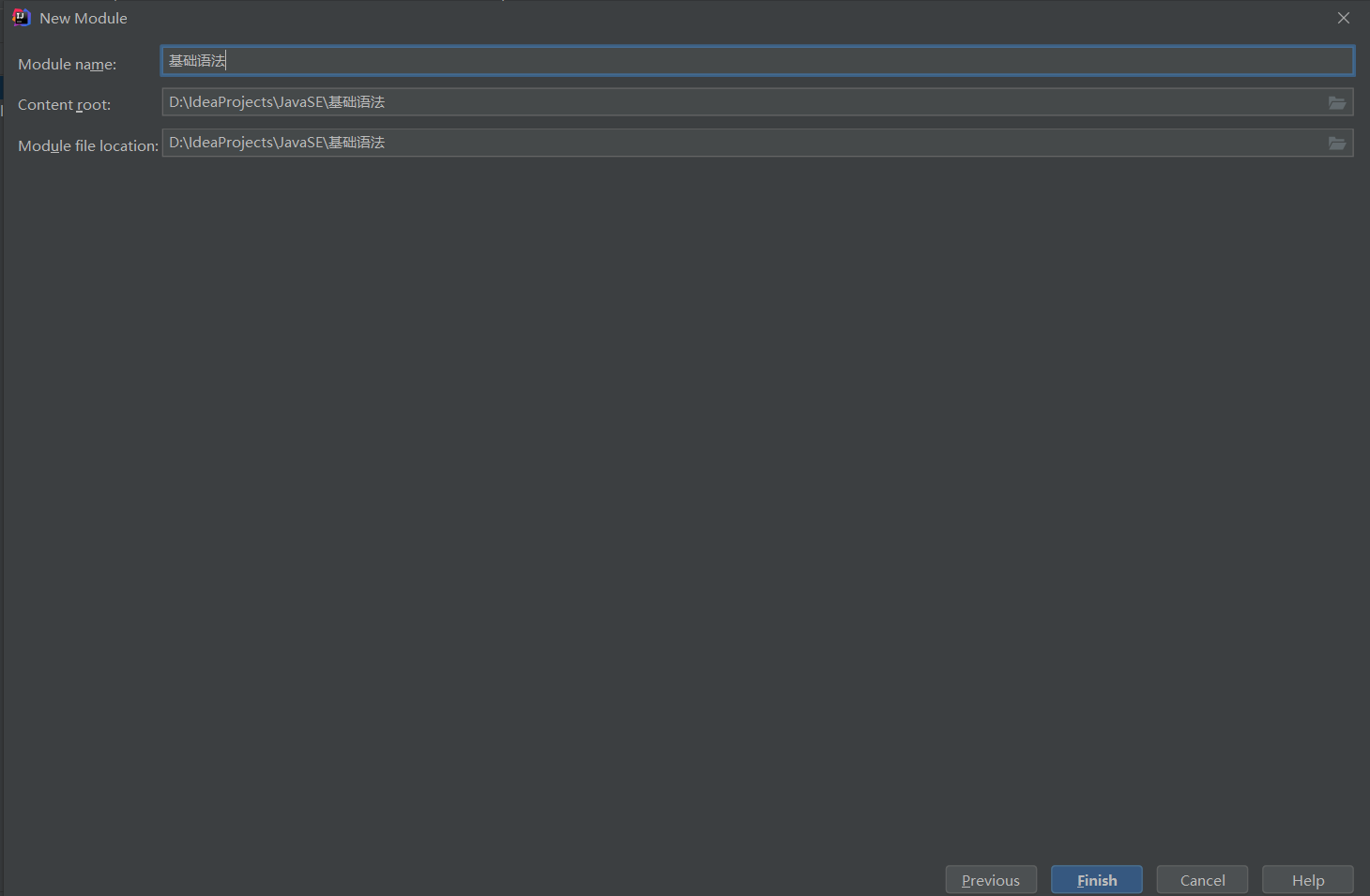The image size is (1370, 896).
Task: Browse folder for Content root
Action: (x=1337, y=102)
